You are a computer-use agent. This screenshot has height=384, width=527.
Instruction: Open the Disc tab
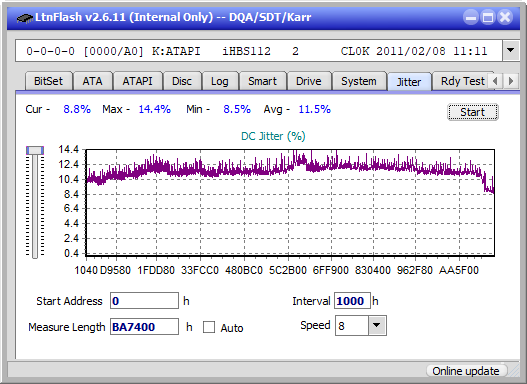point(182,81)
